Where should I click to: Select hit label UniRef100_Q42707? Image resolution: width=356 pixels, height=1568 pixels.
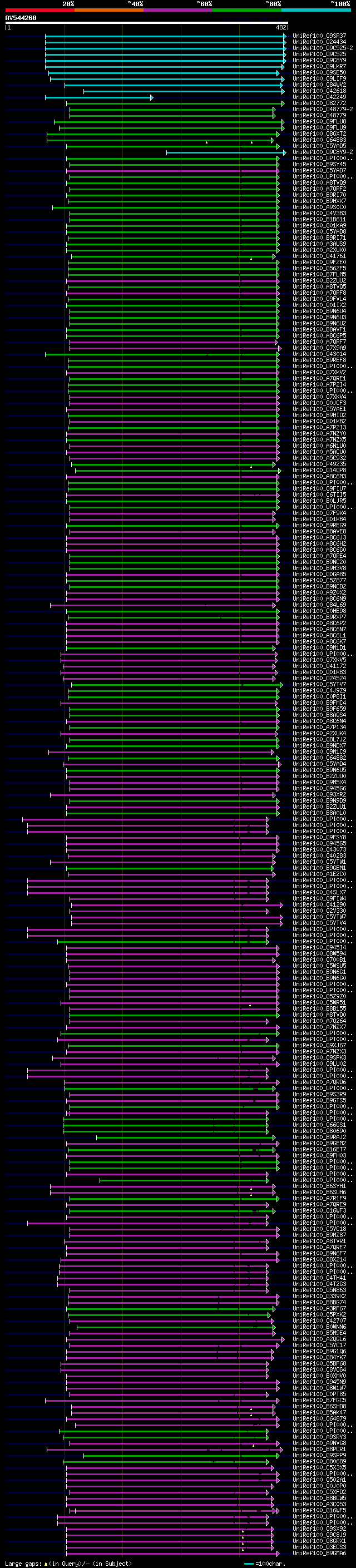point(319,1320)
